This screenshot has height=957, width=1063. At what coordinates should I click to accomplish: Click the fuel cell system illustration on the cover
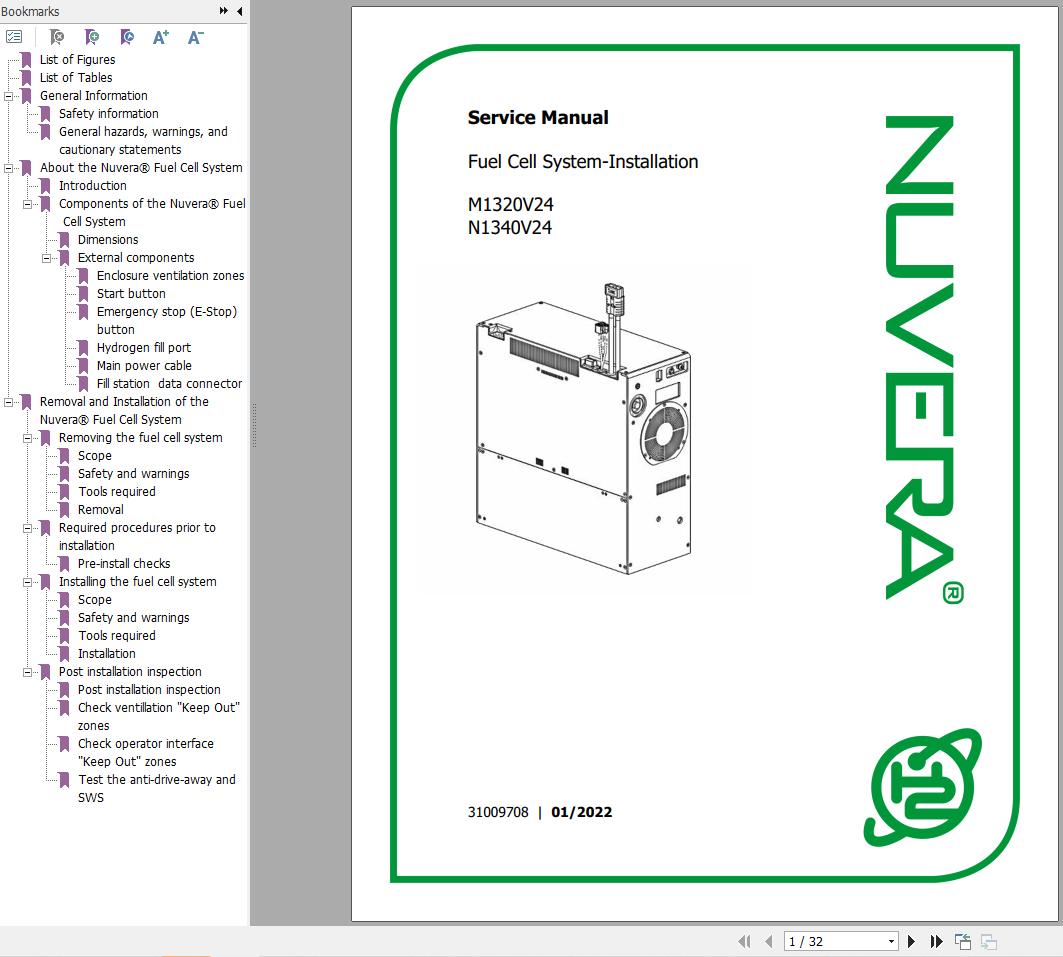[584, 429]
